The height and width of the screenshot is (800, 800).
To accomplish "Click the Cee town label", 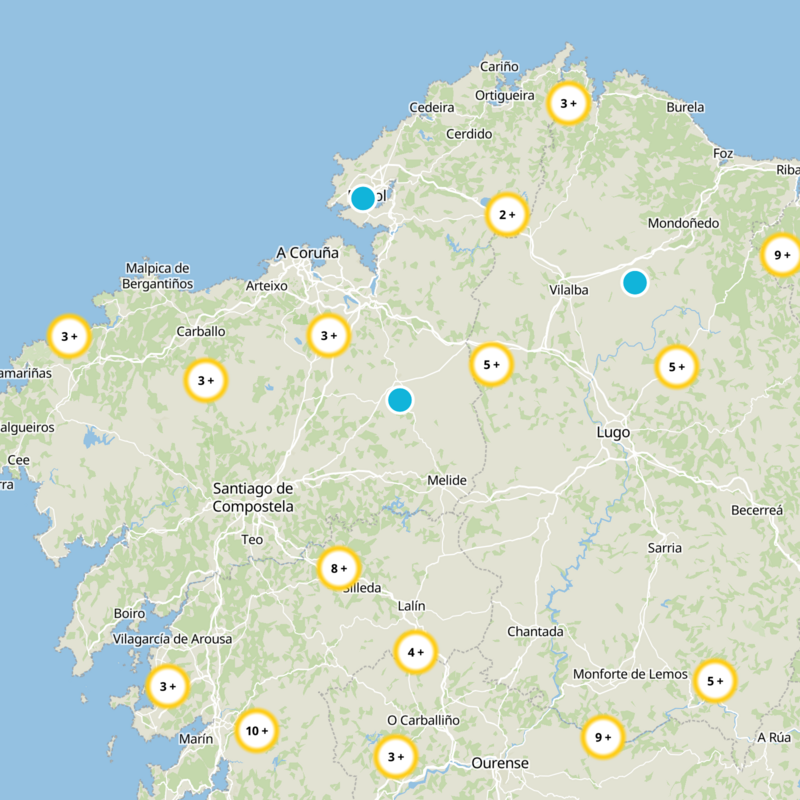I will point(18,460).
